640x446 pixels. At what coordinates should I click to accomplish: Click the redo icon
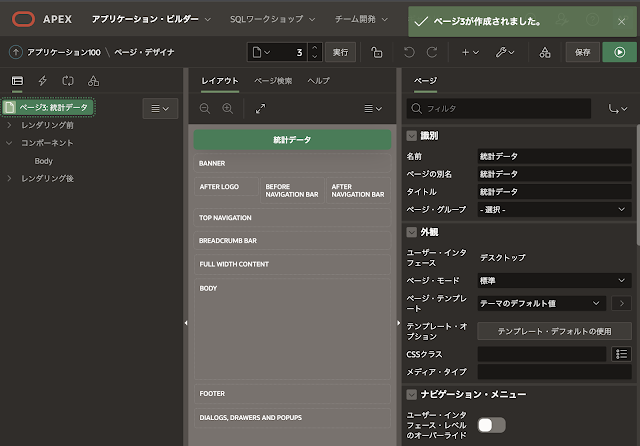pyautogui.click(x=432, y=52)
